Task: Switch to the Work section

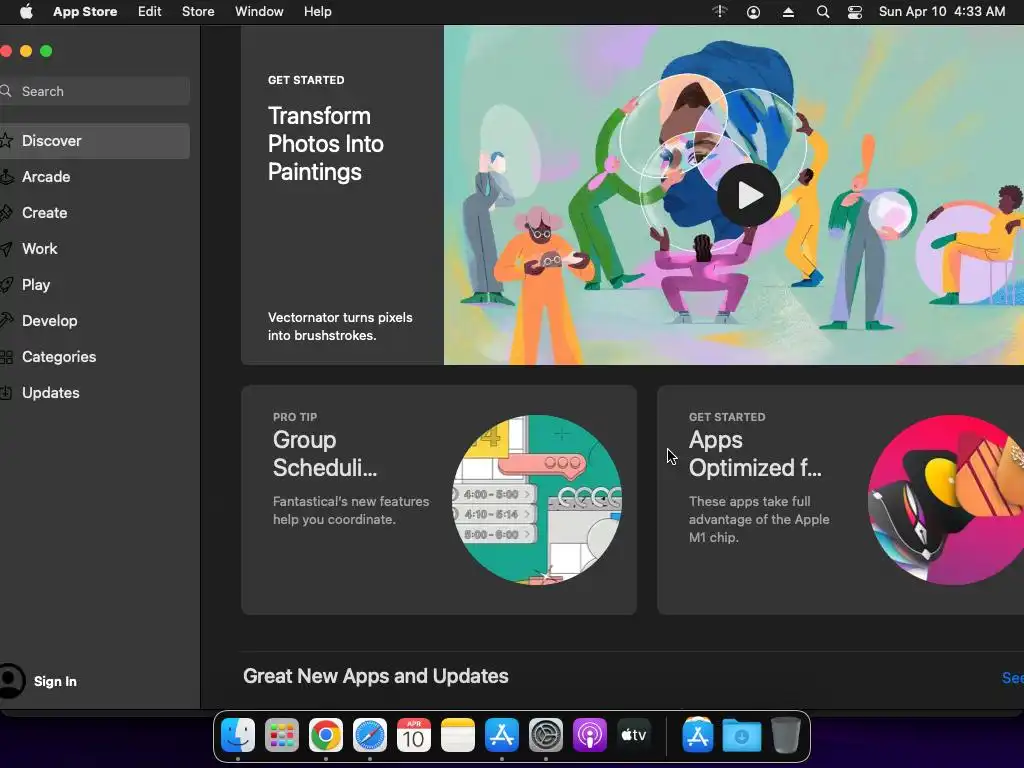Action: (95, 249)
